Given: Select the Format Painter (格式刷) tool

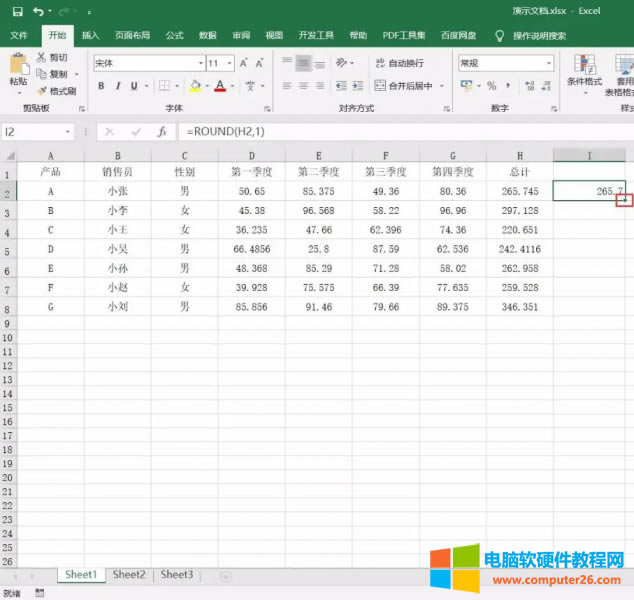Looking at the screenshot, I should click(57, 91).
